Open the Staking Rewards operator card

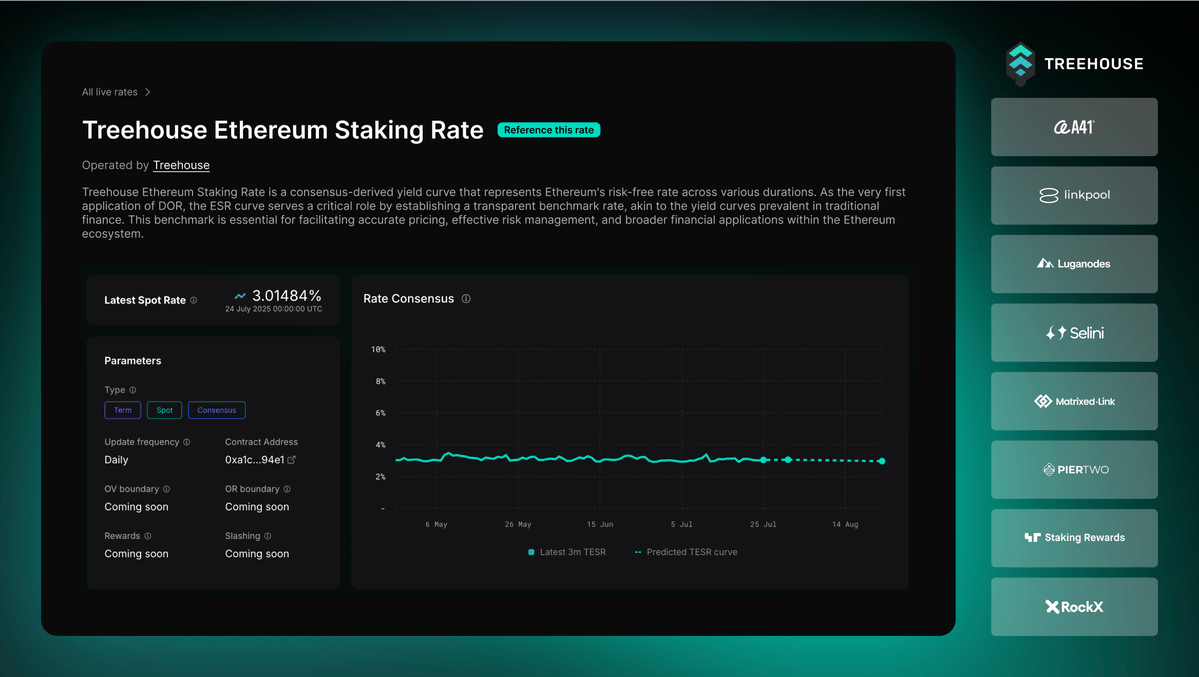(1074, 538)
